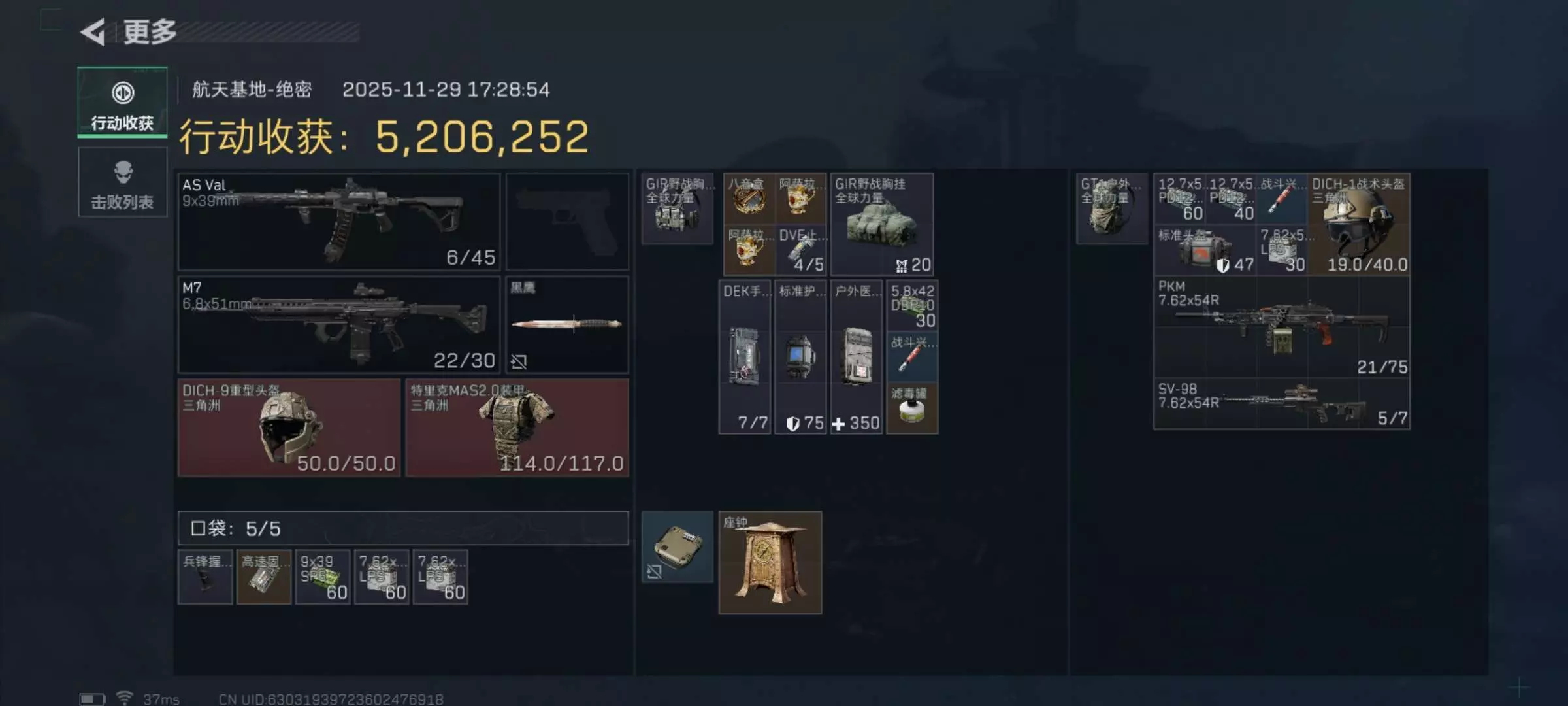This screenshot has width=1568, height=706.
Task: Click the 黑鹰 knife item
Action: [567, 324]
